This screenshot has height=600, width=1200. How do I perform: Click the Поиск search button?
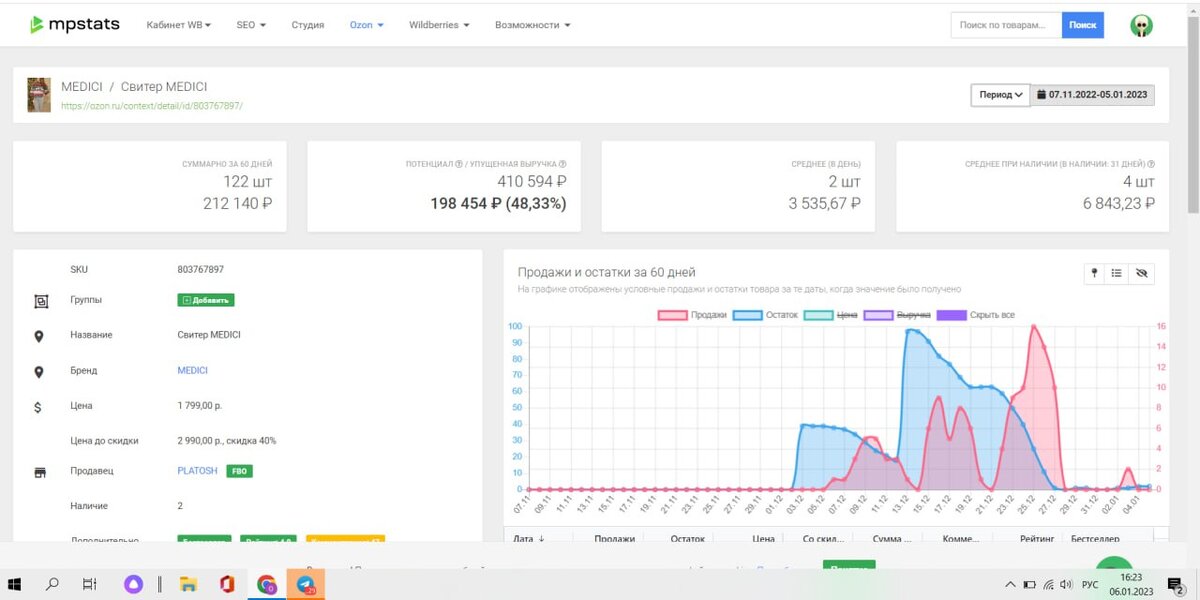[1083, 25]
